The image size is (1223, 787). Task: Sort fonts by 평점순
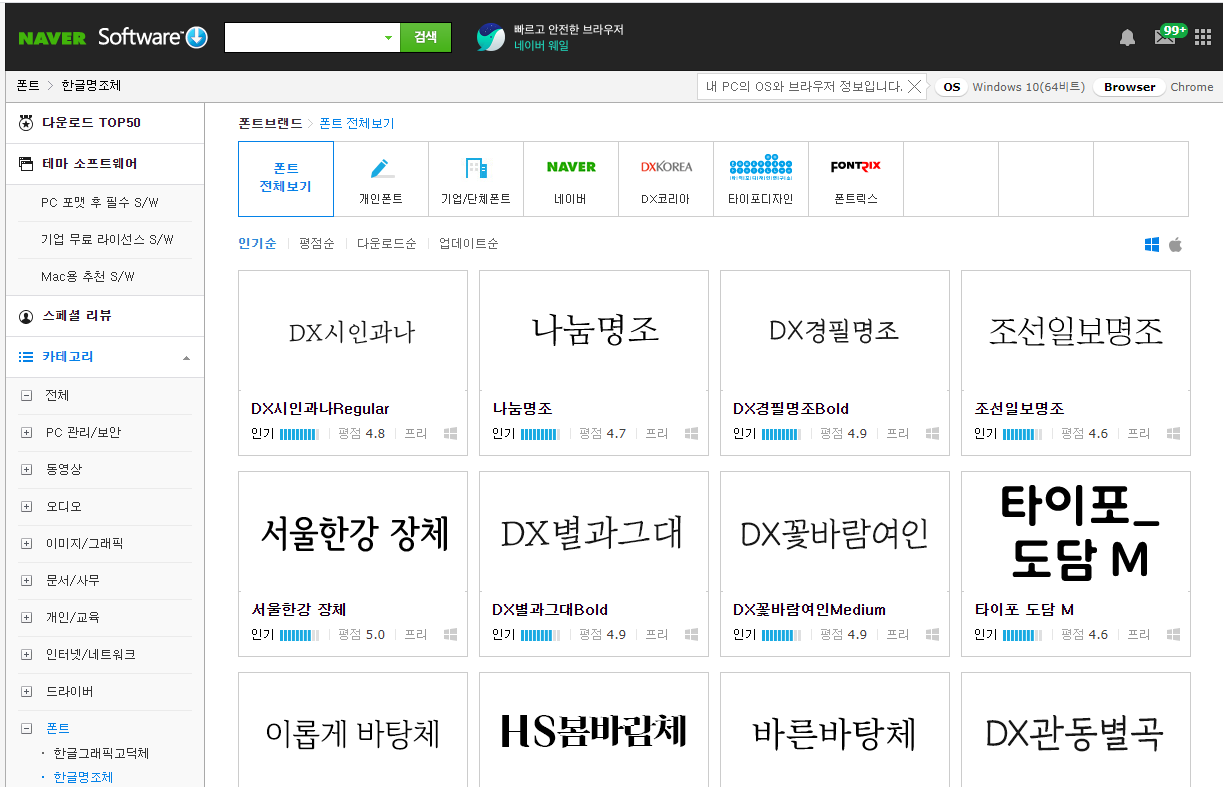click(317, 244)
